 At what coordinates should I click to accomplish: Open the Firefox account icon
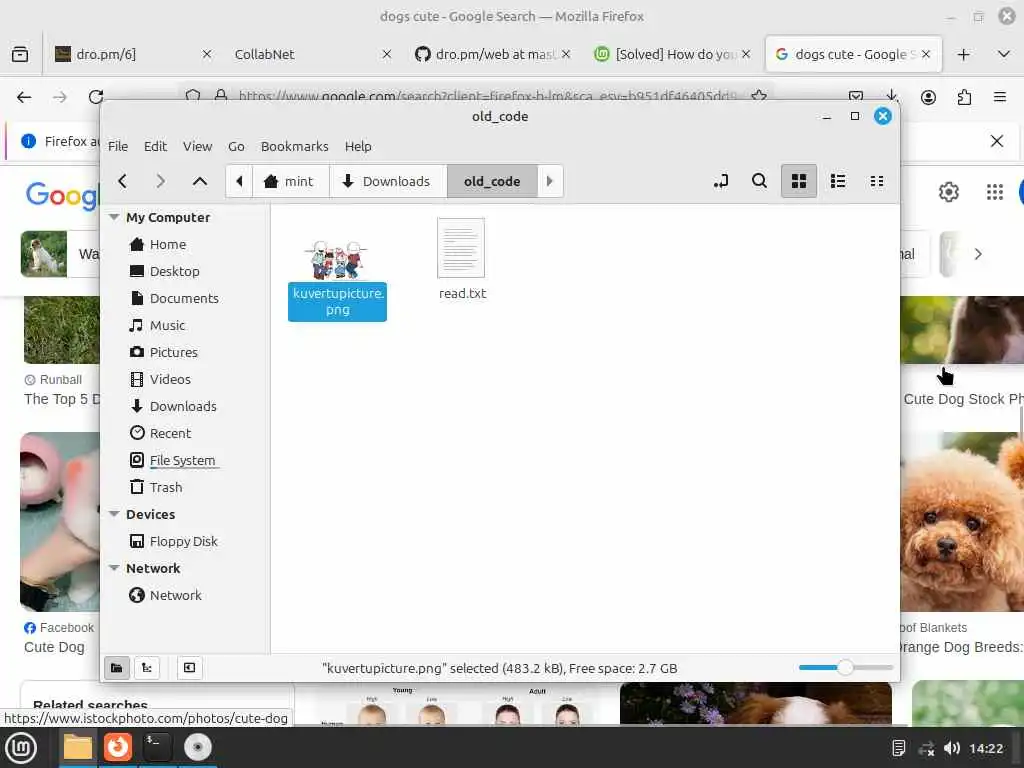pos(928,97)
